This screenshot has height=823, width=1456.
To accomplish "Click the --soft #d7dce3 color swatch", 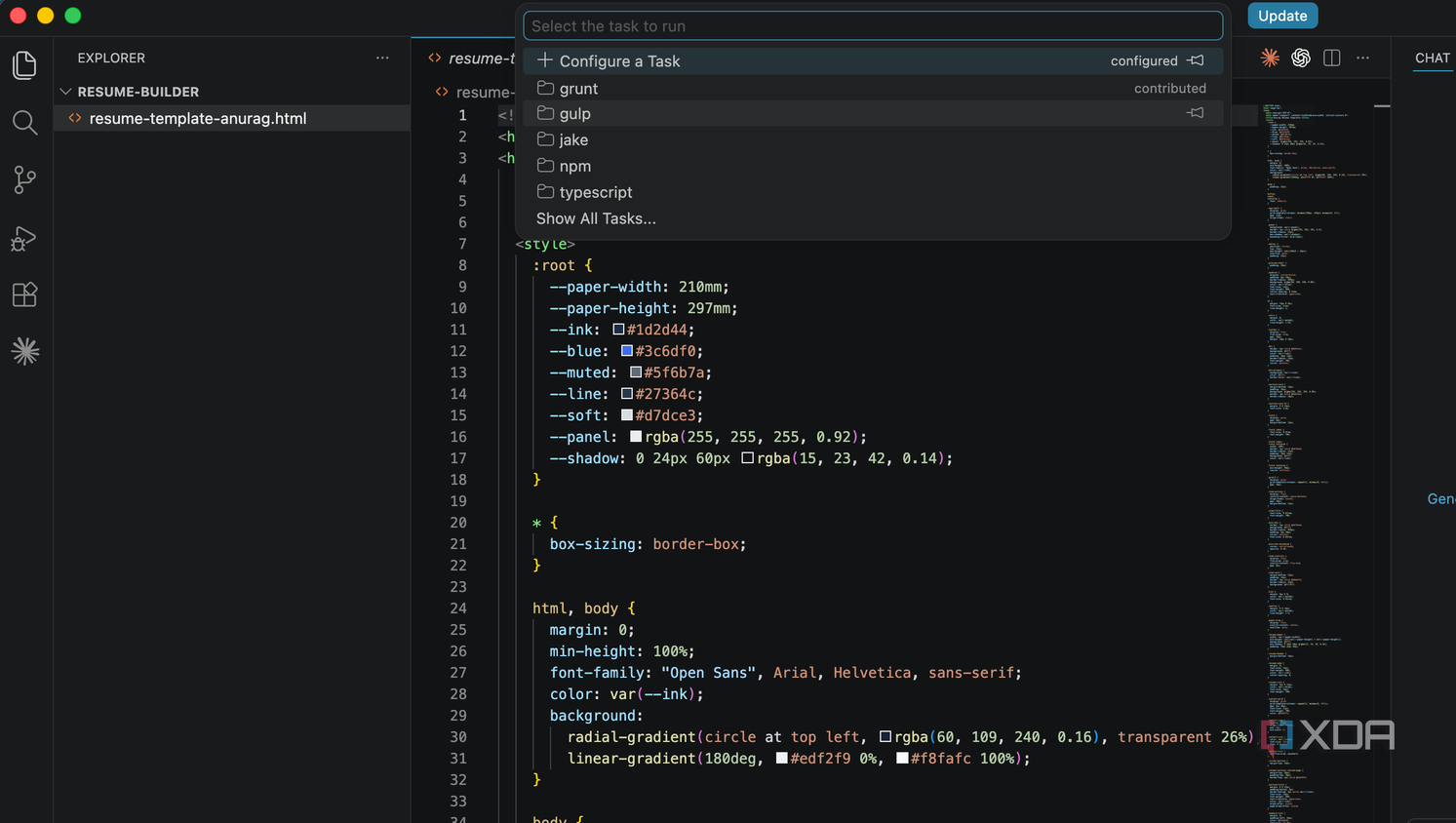I will 627,415.
